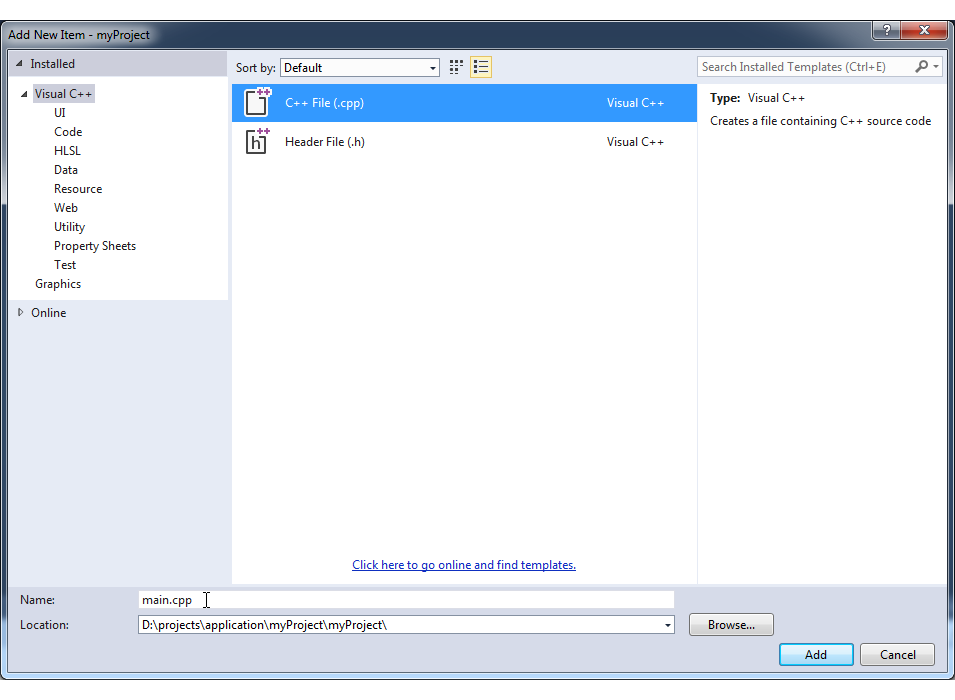Click the Add button

click(816, 654)
